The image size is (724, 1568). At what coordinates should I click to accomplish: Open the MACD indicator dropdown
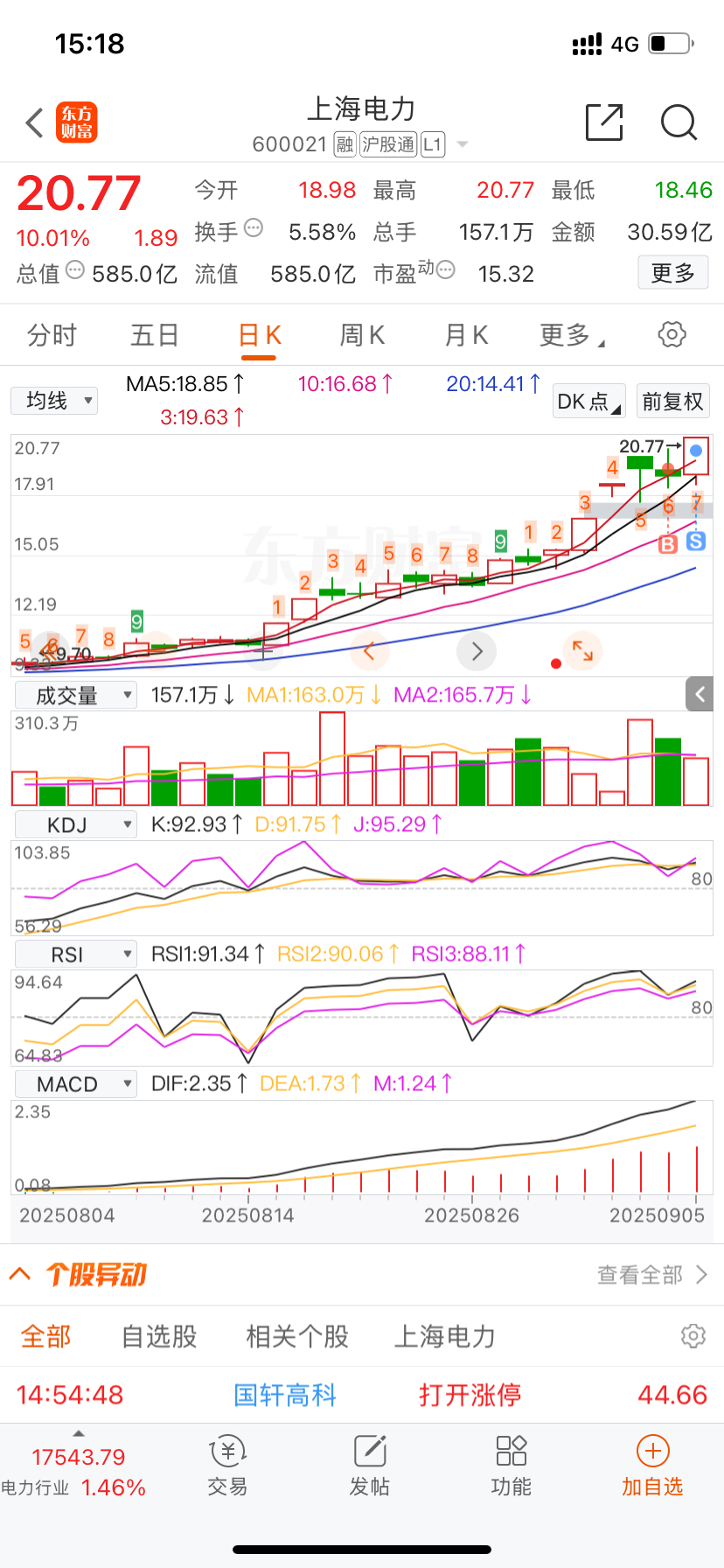(76, 1084)
